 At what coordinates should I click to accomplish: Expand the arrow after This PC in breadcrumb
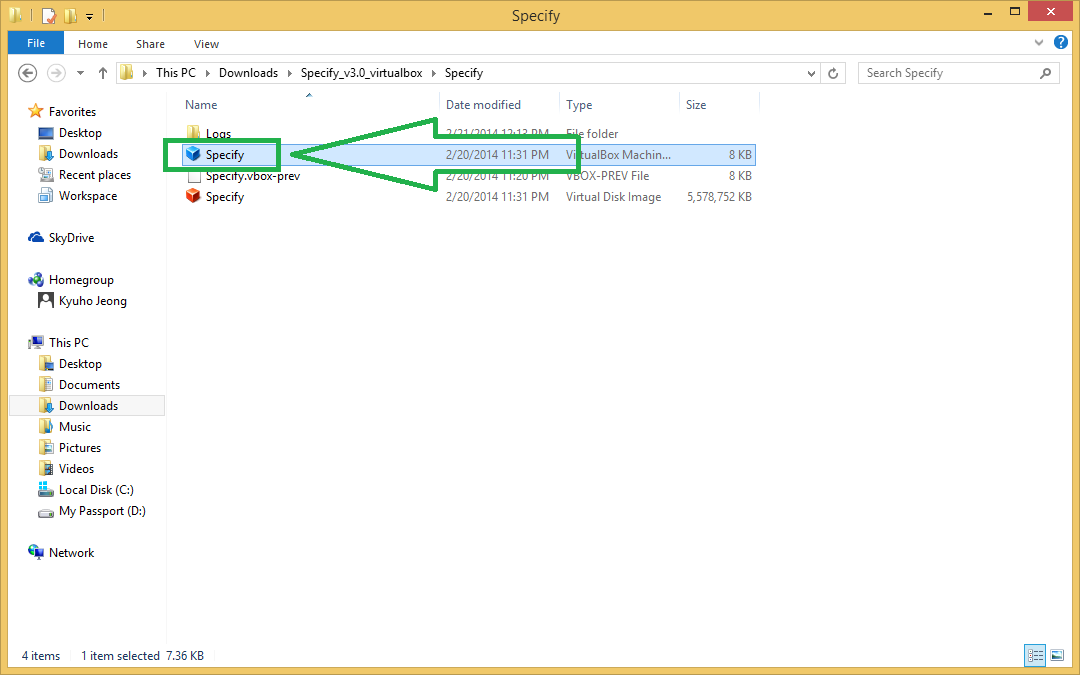(207, 73)
